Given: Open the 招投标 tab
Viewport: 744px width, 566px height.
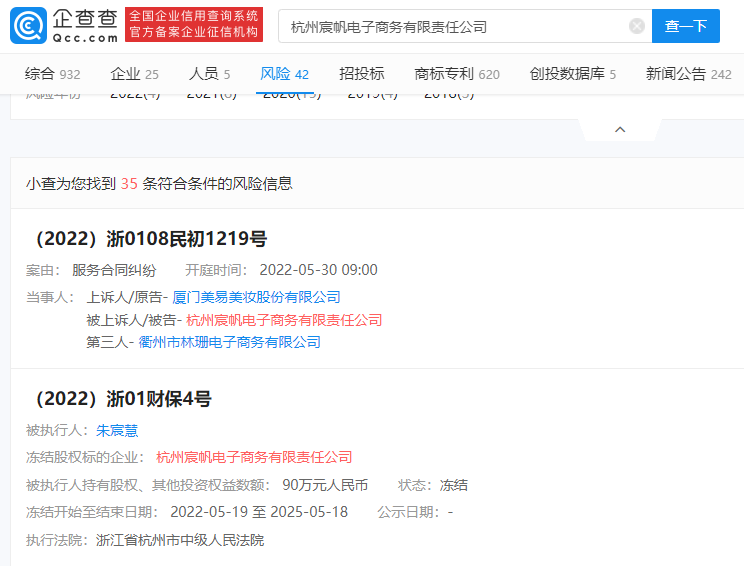Looking at the screenshot, I should click(x=362, y=74).
